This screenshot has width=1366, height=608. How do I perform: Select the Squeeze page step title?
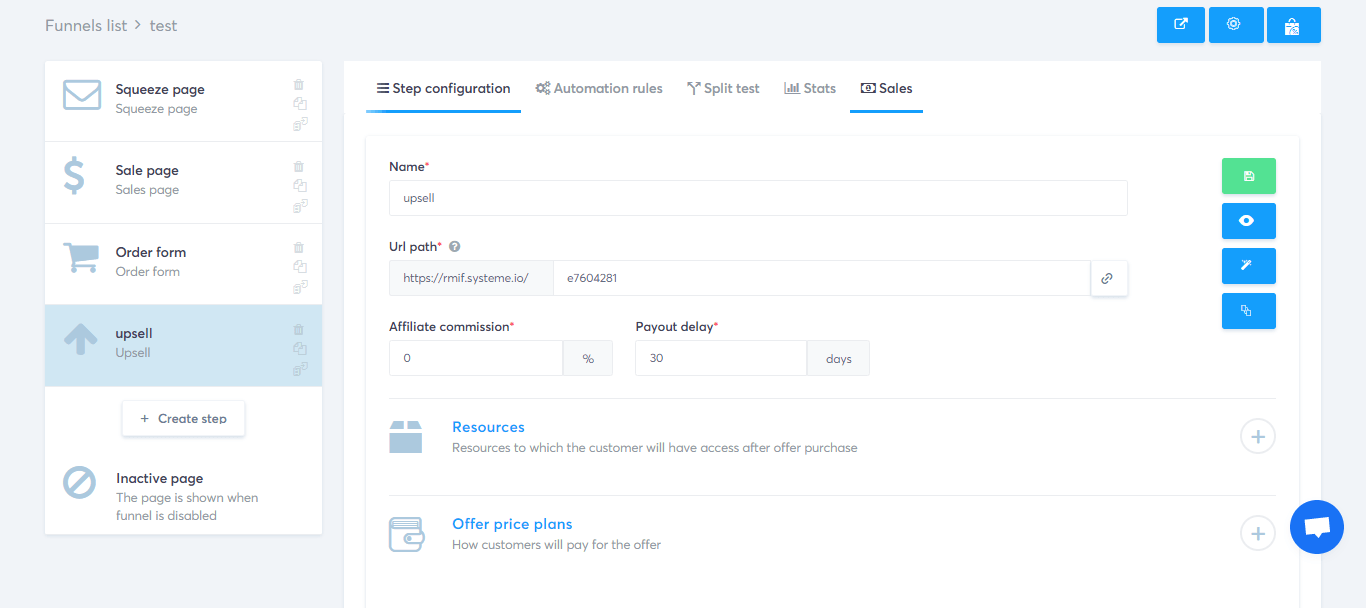point(160,89)
